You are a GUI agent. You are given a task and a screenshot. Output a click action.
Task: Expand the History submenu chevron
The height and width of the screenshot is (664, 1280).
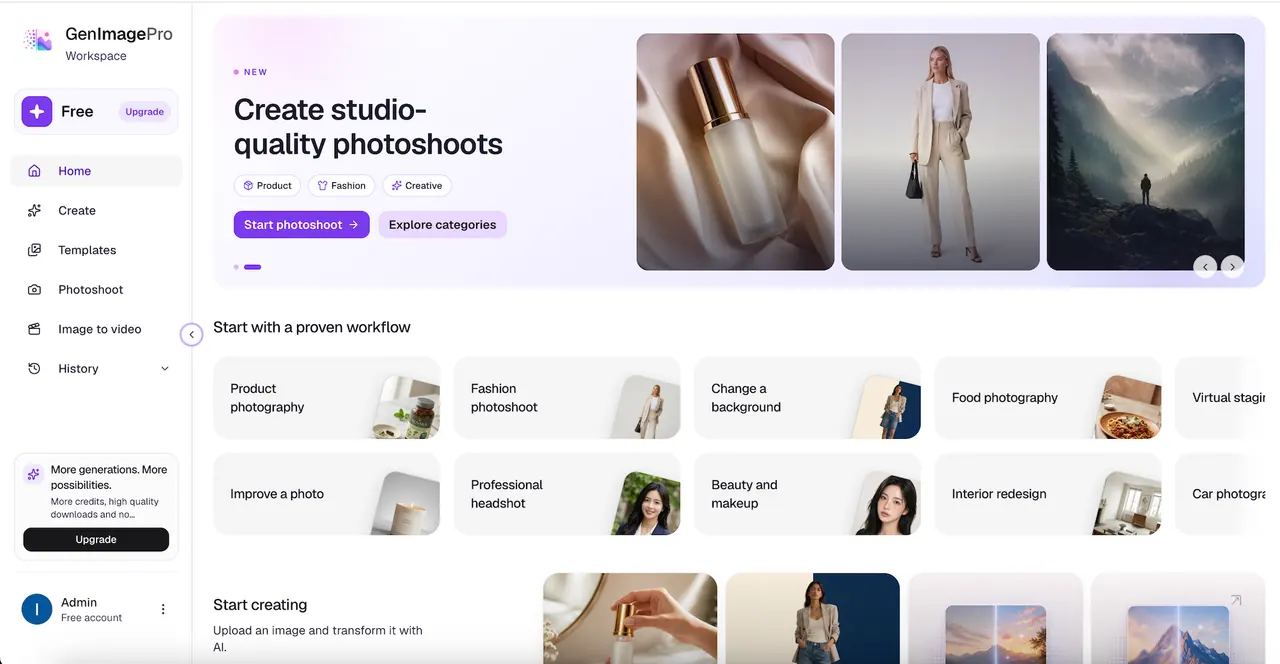pyautogui.click(x=165, y=369)
